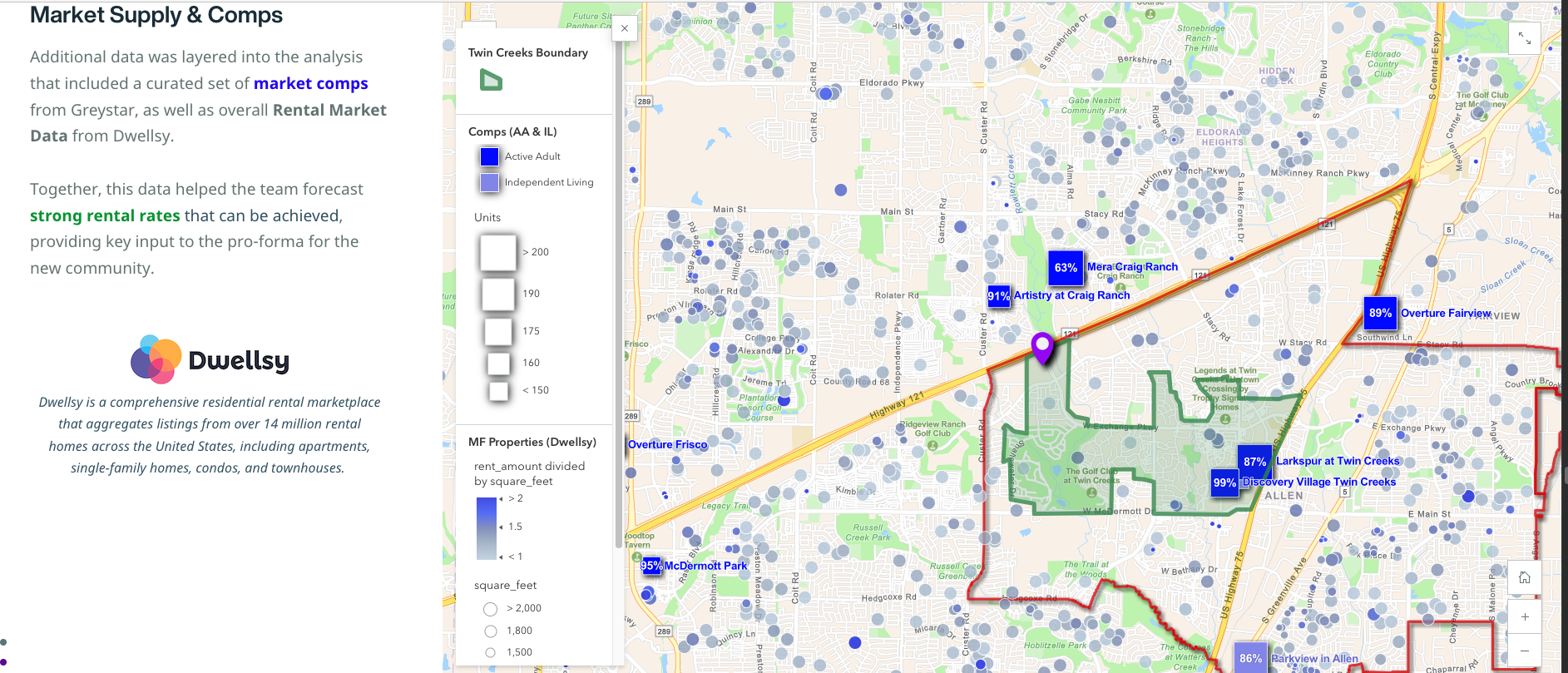The height and width of the screenshot is (673, 1568).
Task: Click the 1,500 square_feet circle
Action: point(491,653)
